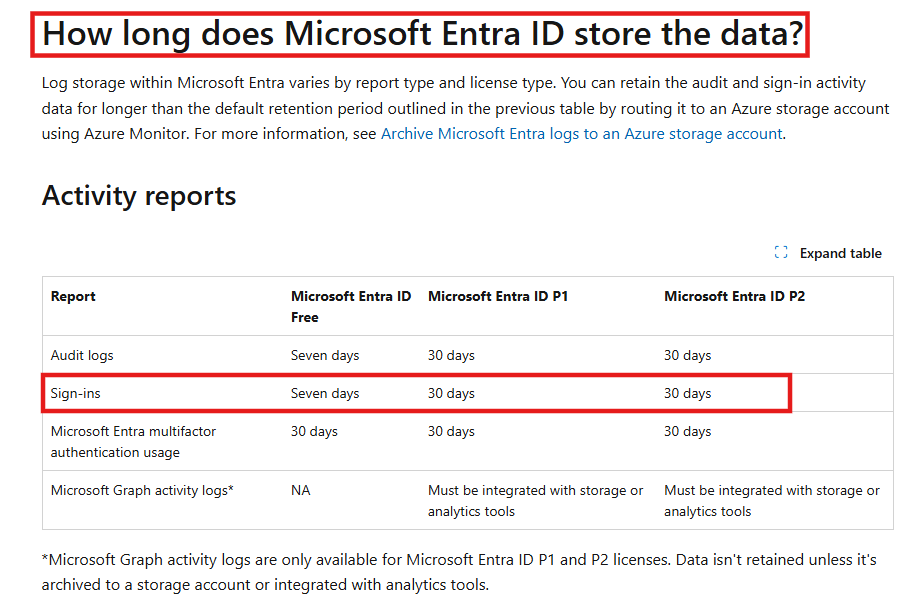Click the Expand table button
The height and width of the screenshot is (604, 915).
(x=827, y=253)
